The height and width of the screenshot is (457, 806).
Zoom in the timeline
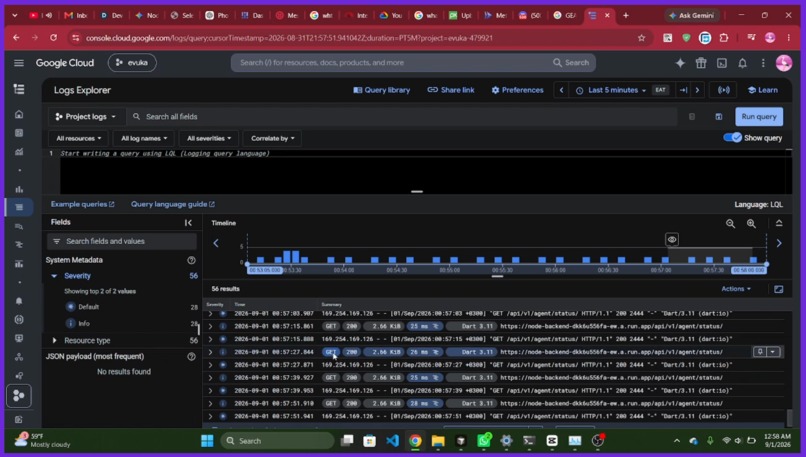tap(751, 224)
